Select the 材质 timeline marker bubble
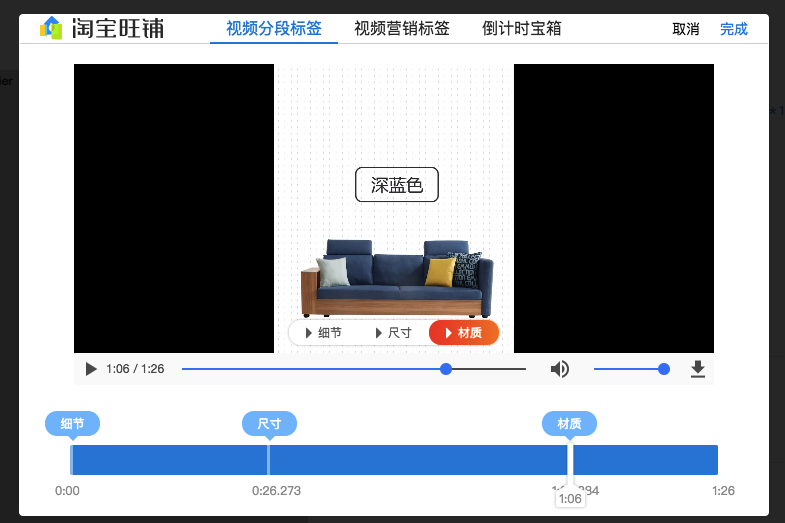This screenshot has width=785, height=523. coord(569,424)
